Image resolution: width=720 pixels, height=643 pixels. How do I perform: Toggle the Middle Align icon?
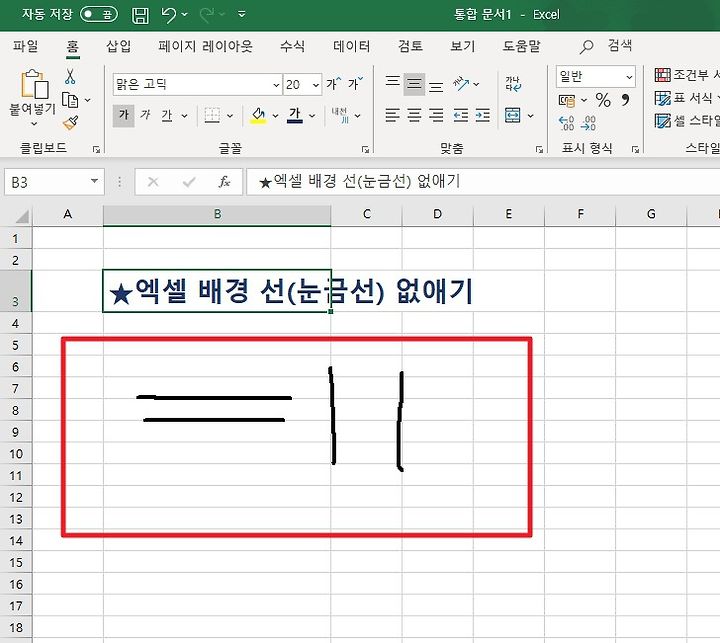click(414, 84)
